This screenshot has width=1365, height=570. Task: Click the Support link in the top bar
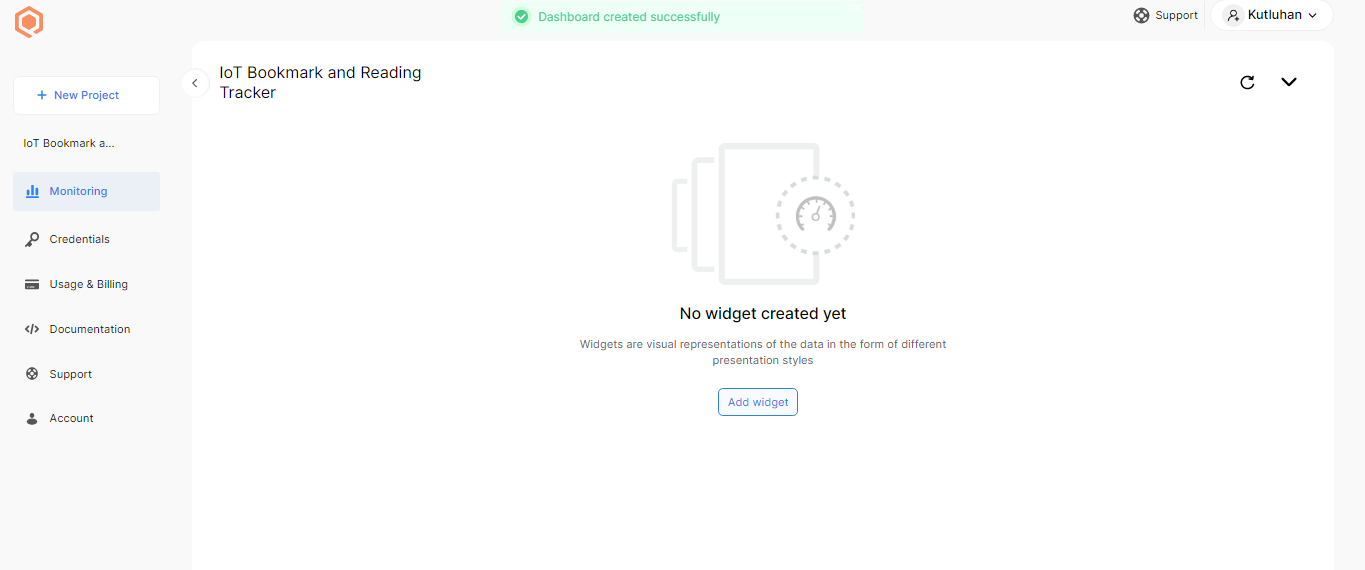(x=1166, y=15)
